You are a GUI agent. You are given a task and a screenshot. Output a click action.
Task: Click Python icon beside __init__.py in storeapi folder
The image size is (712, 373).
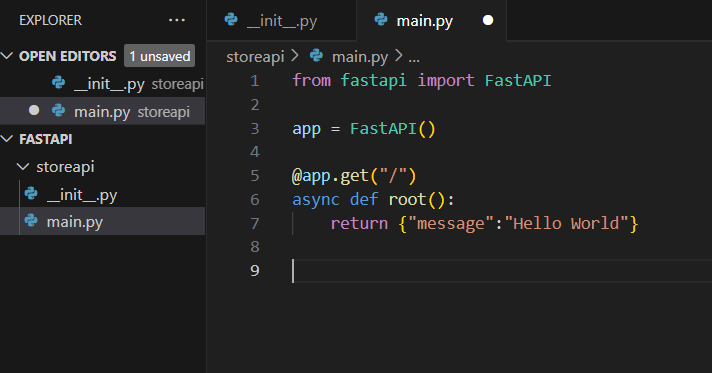[x=31, y=194]
